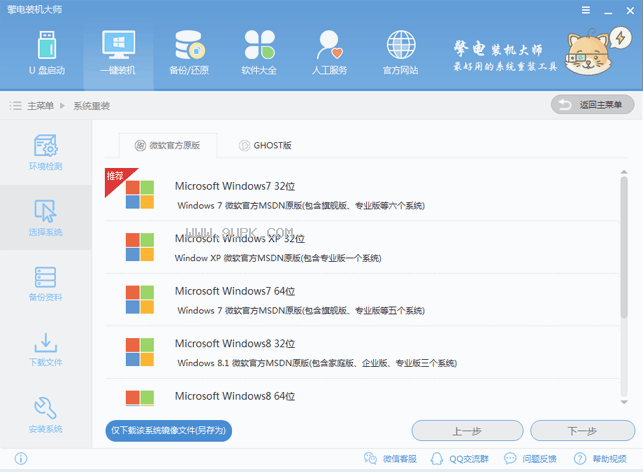The image size is (643, 472).
Task: Click Windows logo of Windows8 32位
Action: [140, 352]
